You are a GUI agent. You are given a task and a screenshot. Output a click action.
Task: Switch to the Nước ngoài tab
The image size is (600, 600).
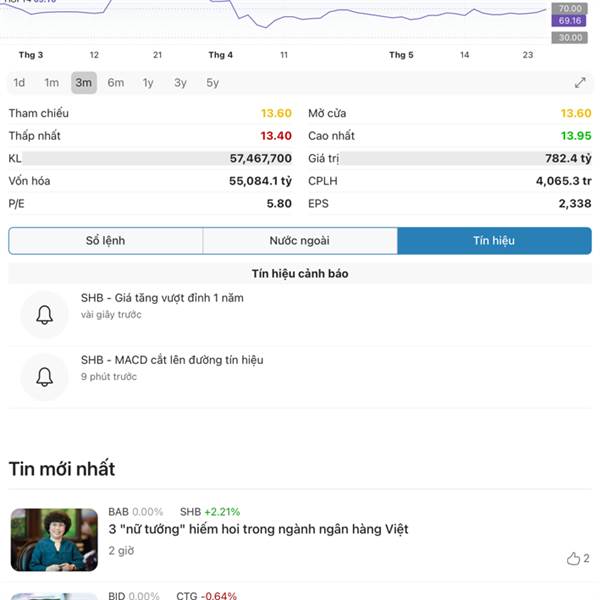[x=300, y=241]
